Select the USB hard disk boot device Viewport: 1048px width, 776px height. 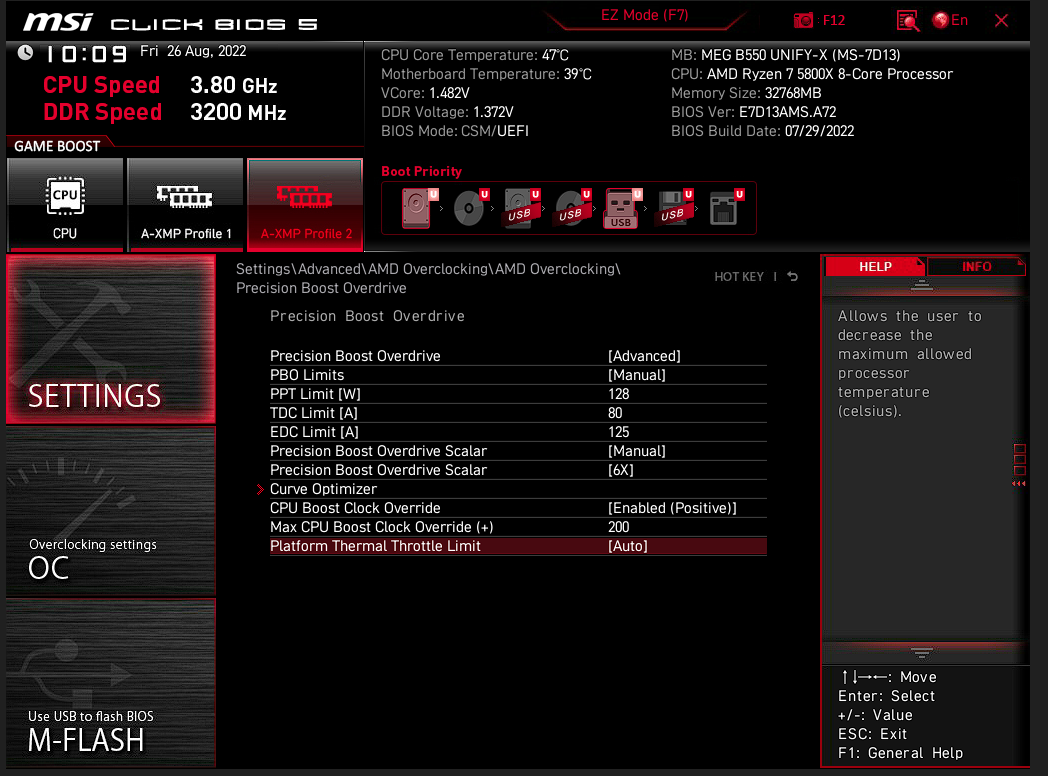click(521, 208)
